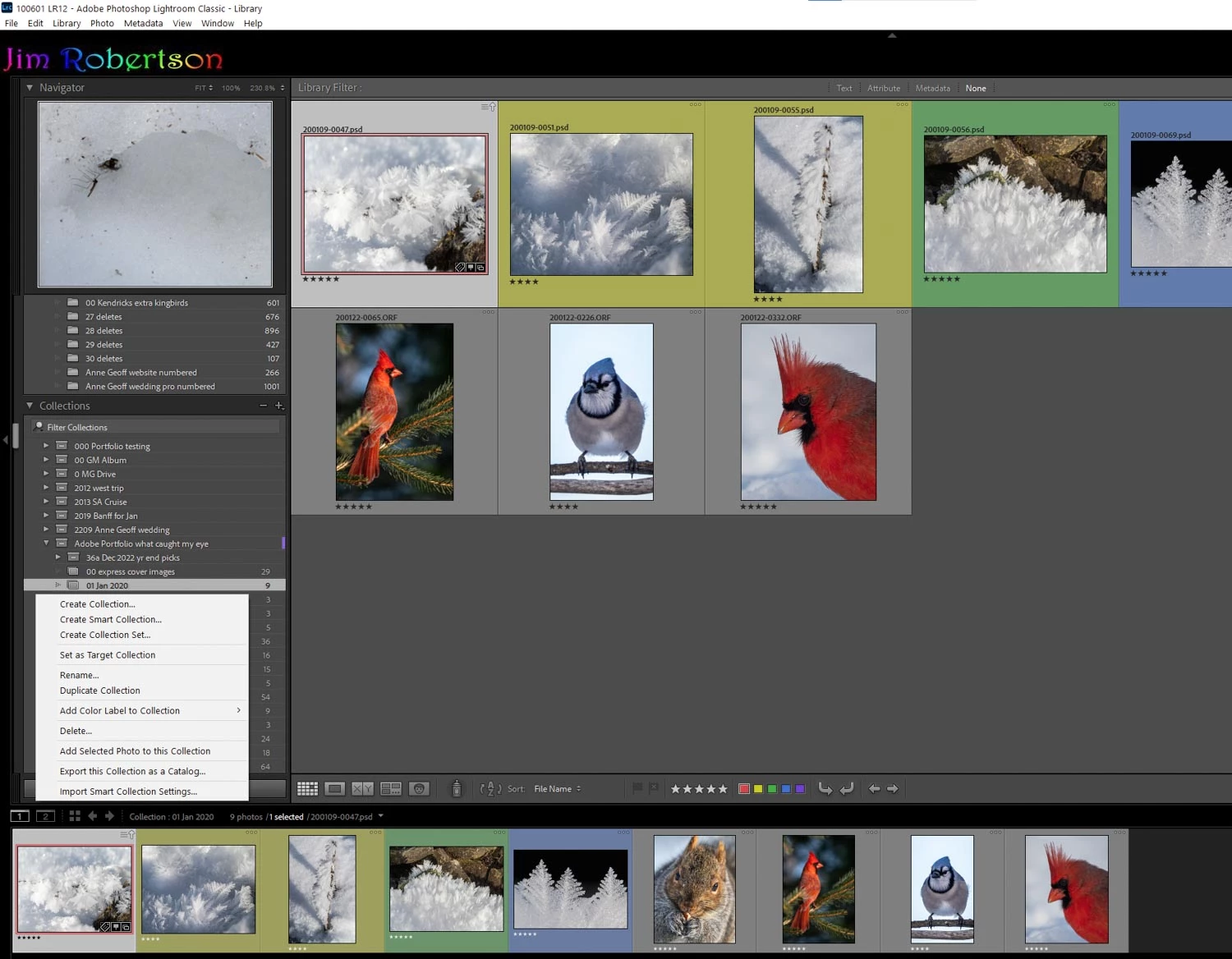1232x959 pixels.
Task: Click badge icons on 200109-0047.psd thumbnail
Action: pyautogui.click(x=470, y=268)
